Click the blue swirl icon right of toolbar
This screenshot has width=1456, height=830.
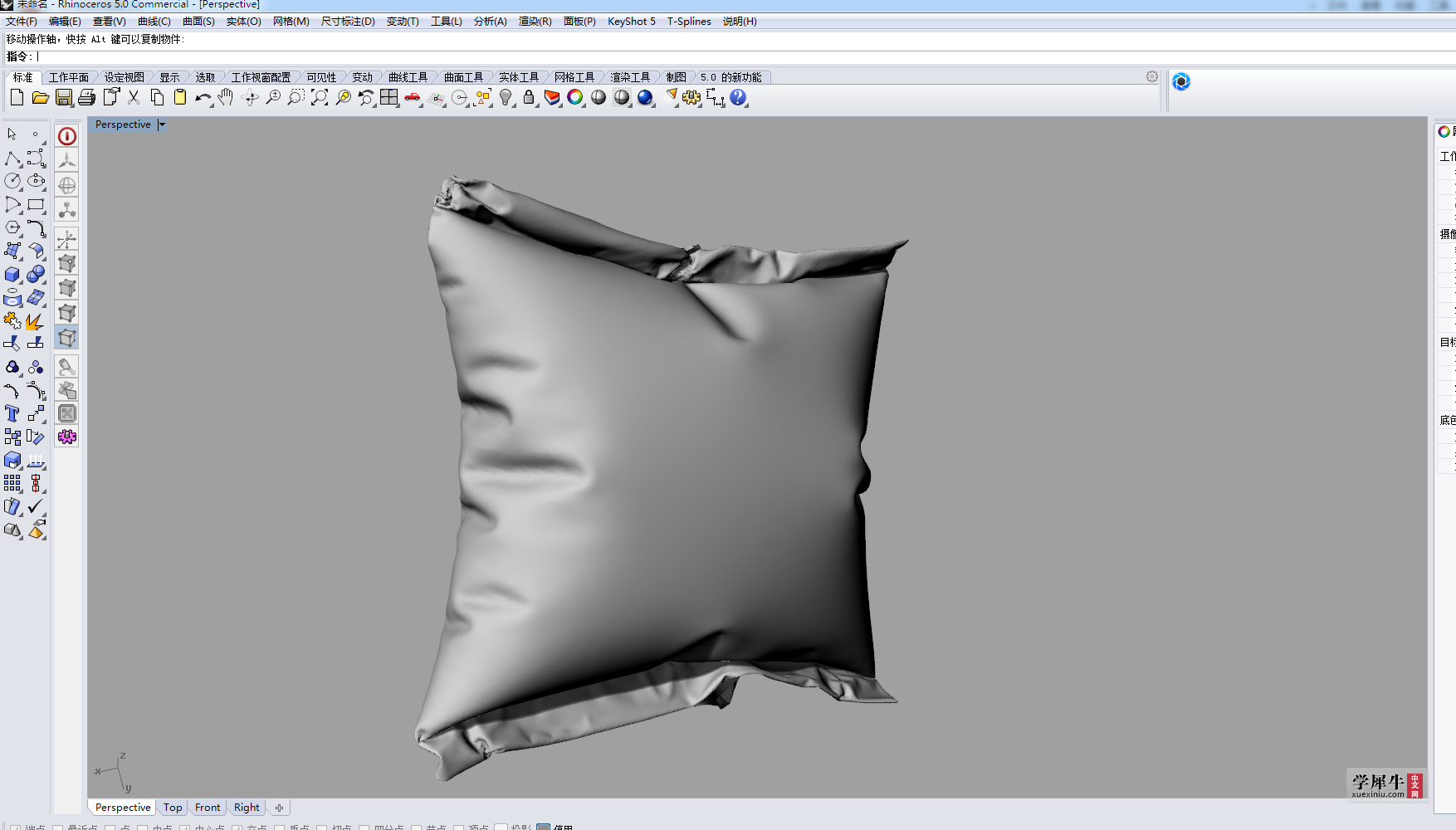tap(1181, 81)
